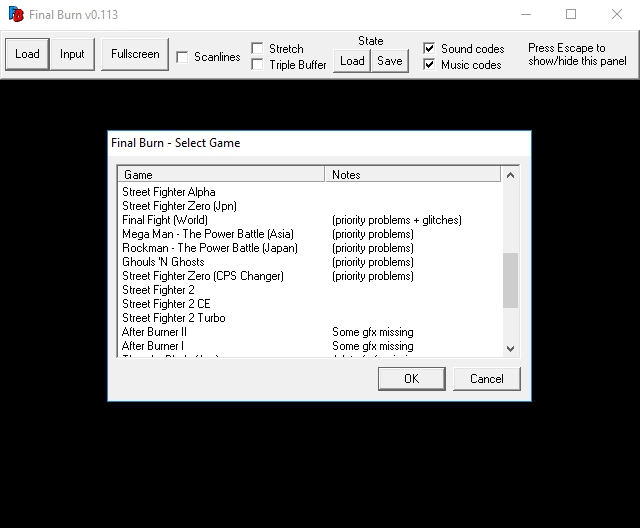The width and height of the screenshot is (640, 528).
Task: Click the Some gfx missing note for After Burner II
Action: point(373,332)
